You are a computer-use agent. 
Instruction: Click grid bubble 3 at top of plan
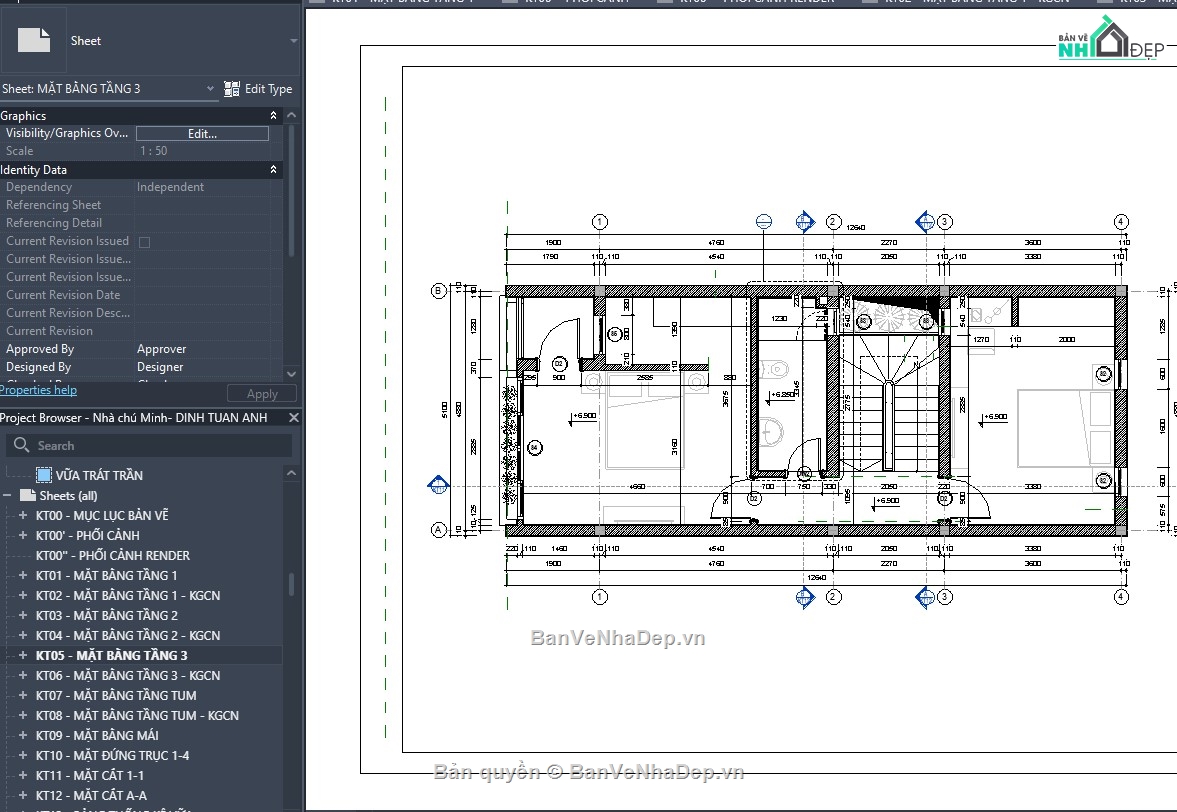click(945, 222)
